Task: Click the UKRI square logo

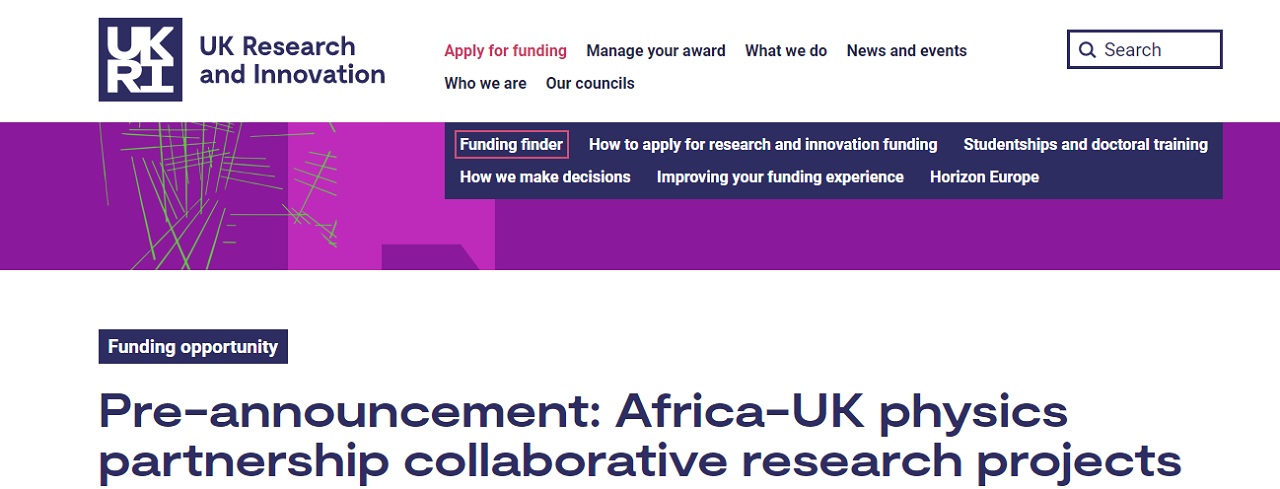Action: (140, 60)
